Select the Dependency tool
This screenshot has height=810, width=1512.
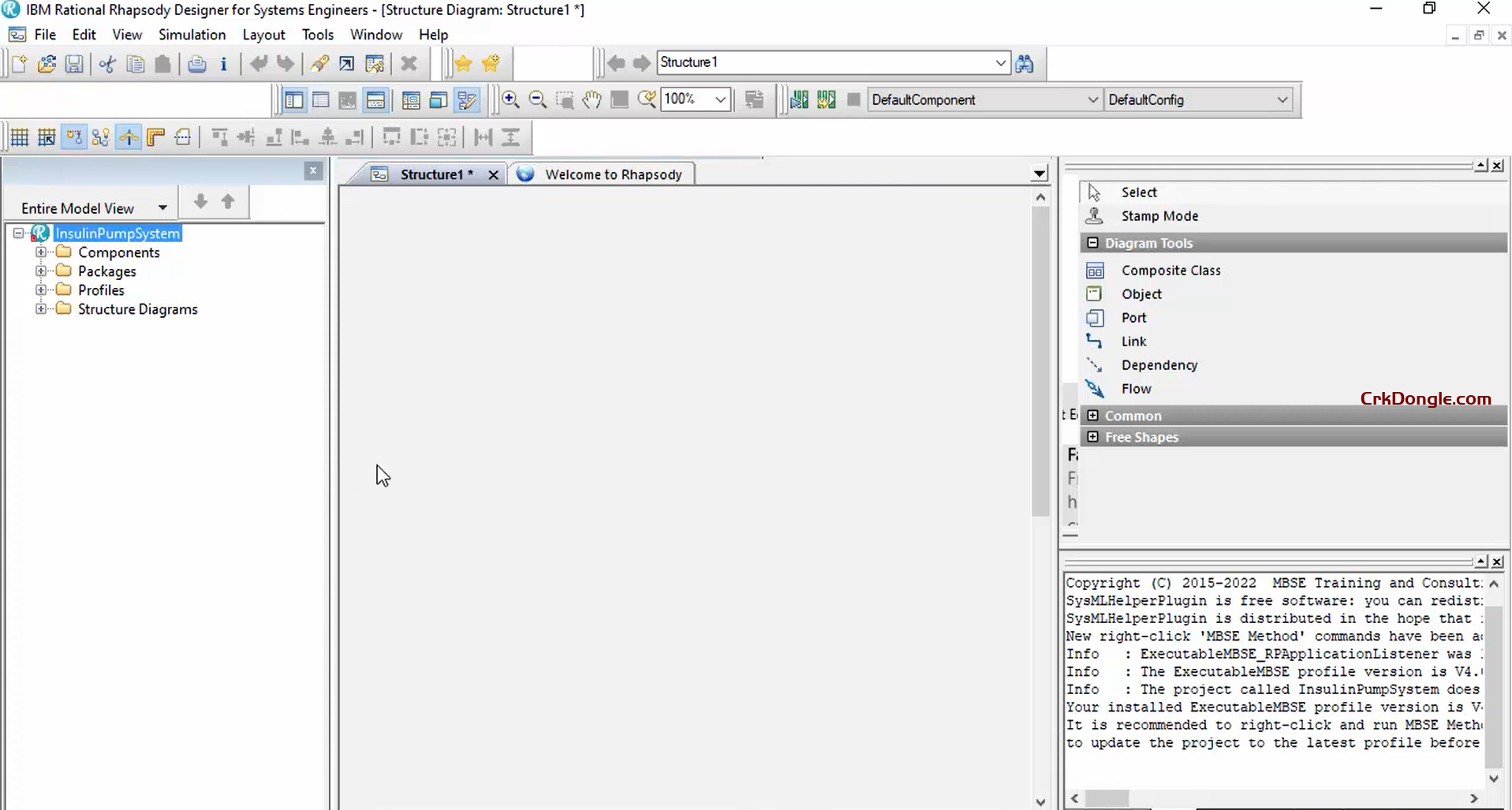(1159, 364)
